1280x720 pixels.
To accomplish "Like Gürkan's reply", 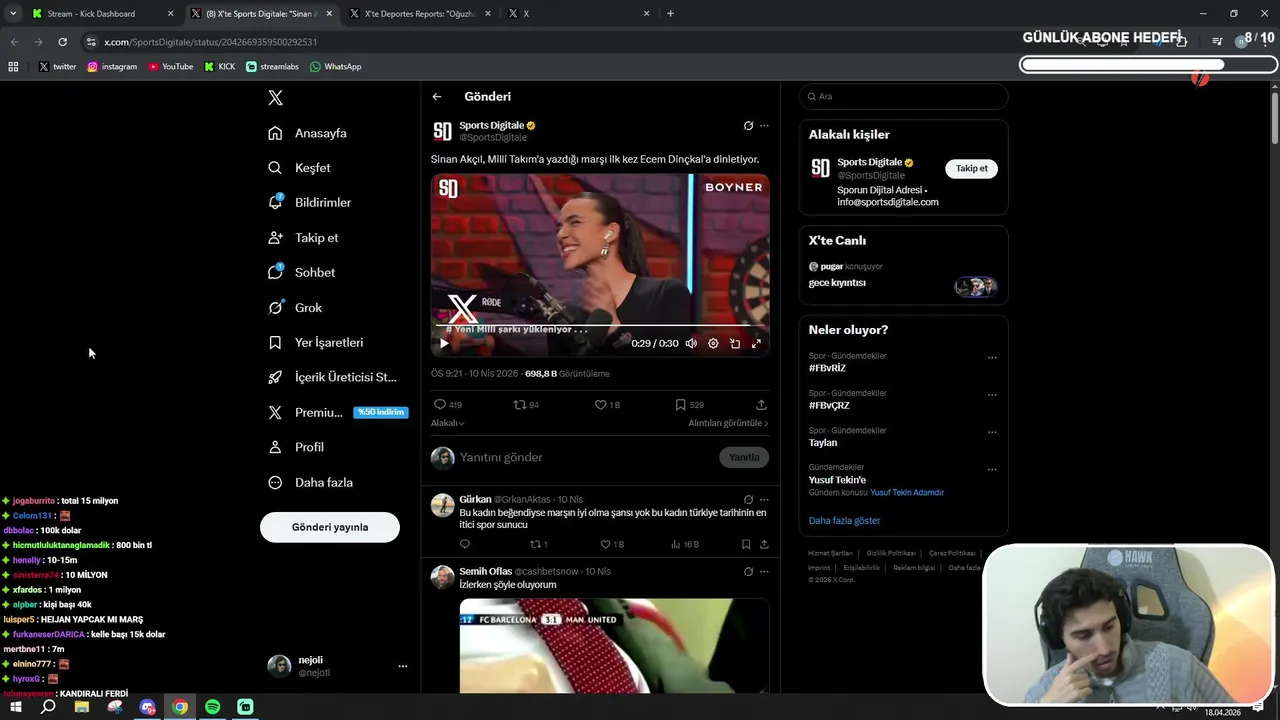I will click(x=611, y=544).
